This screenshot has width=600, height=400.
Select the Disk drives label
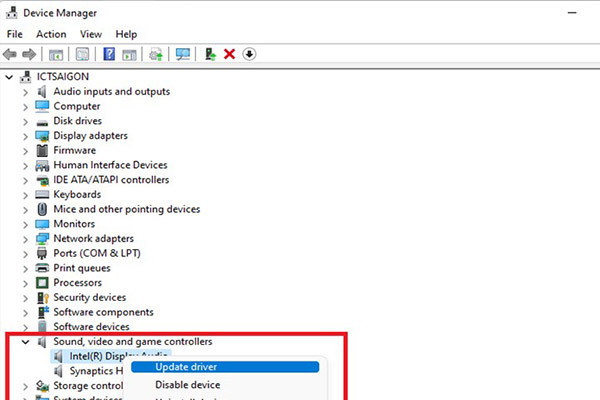pyautogui.click(x=77, y=121)
